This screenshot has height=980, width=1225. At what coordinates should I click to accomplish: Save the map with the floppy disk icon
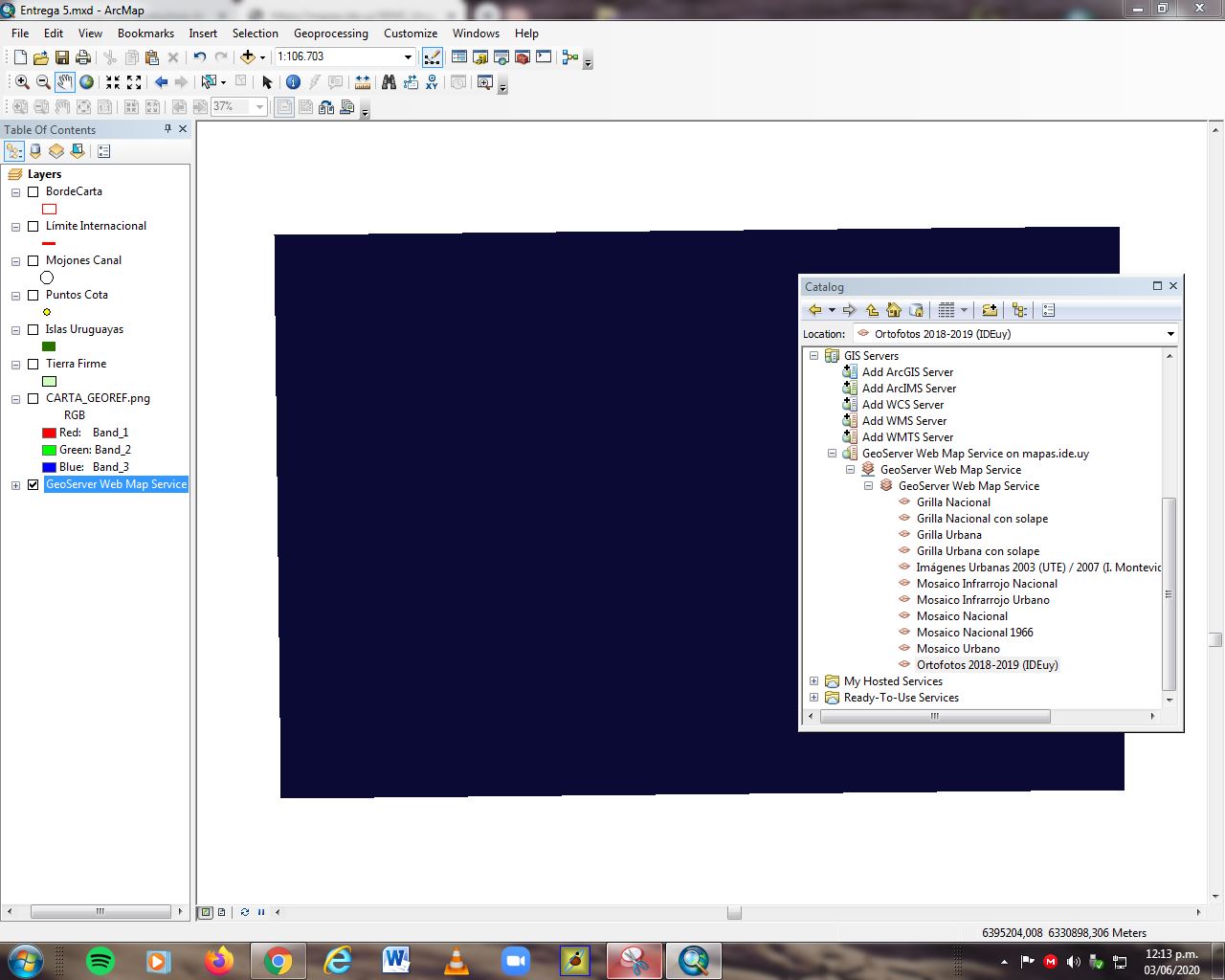[62, 57]
